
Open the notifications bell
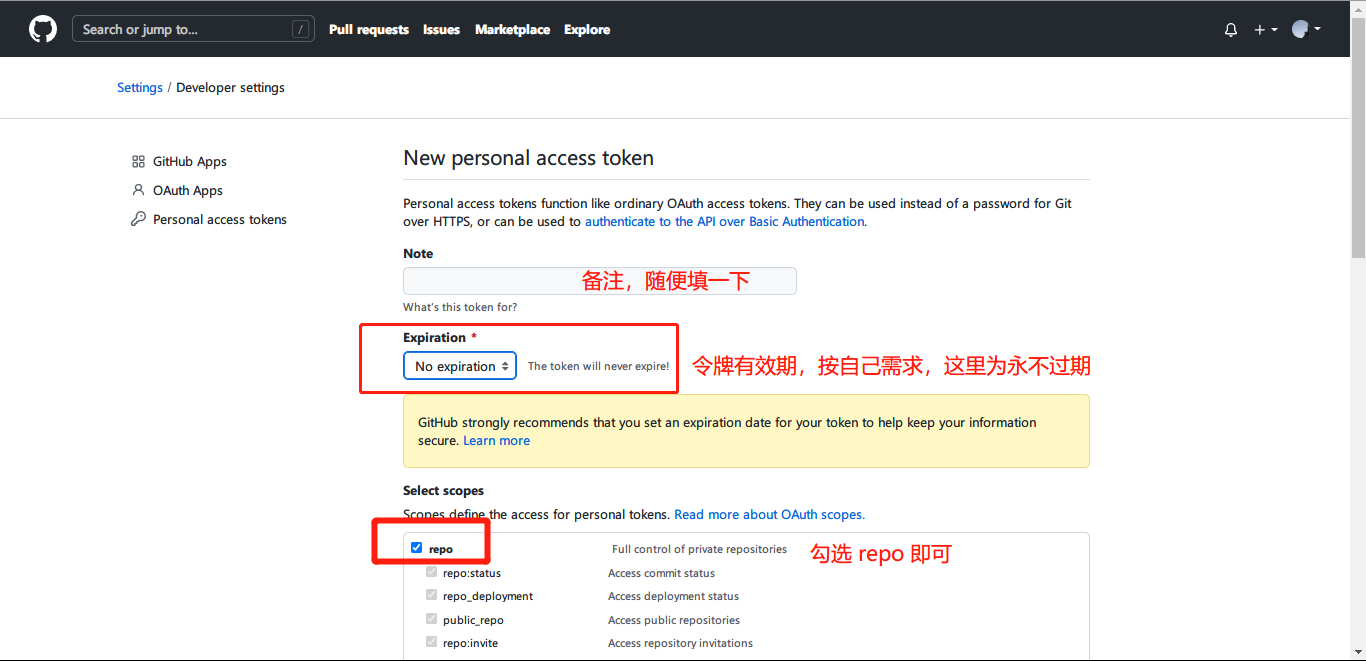1231,30
